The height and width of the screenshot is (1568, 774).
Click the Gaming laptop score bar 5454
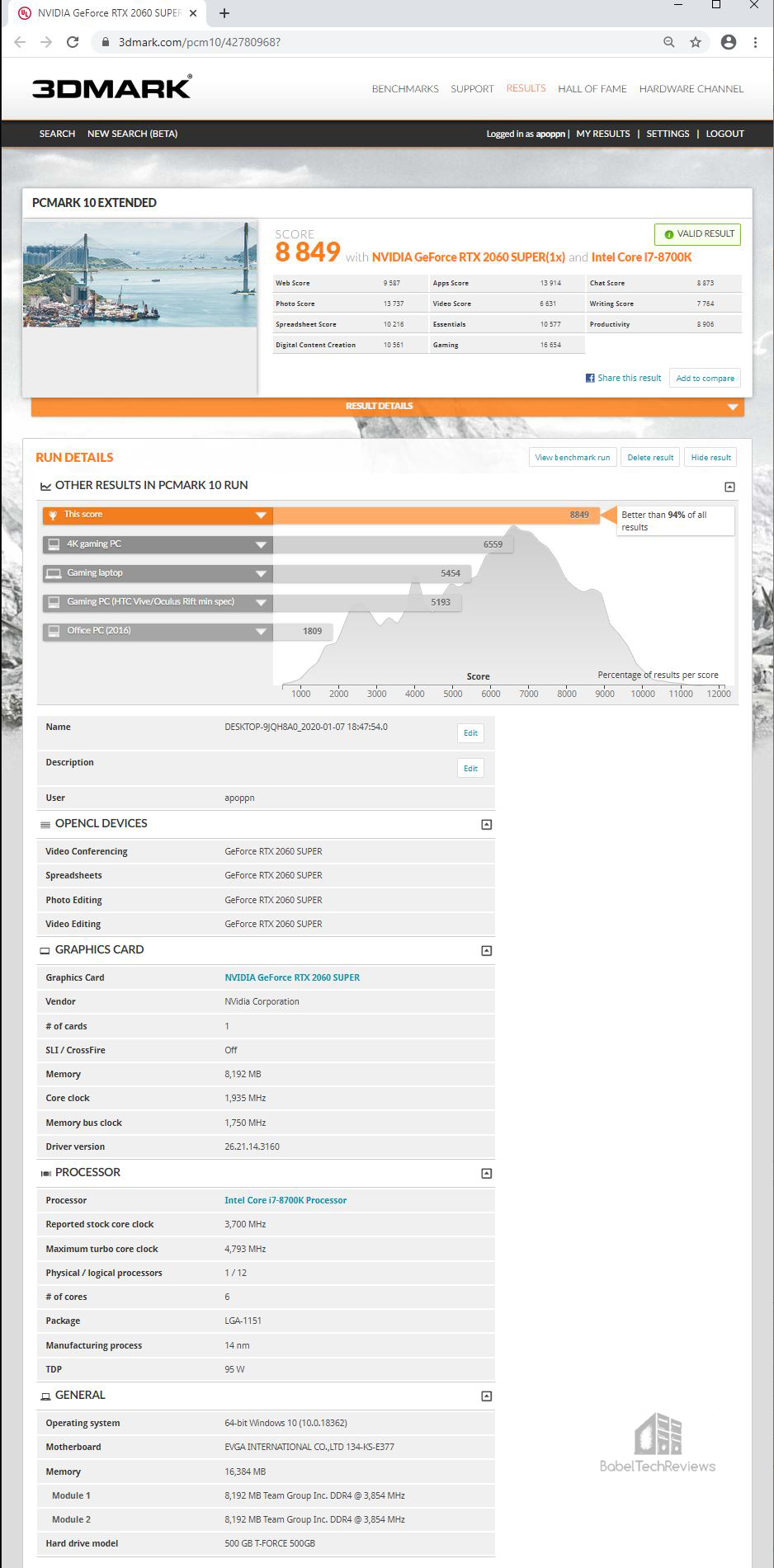click(372, 574)
